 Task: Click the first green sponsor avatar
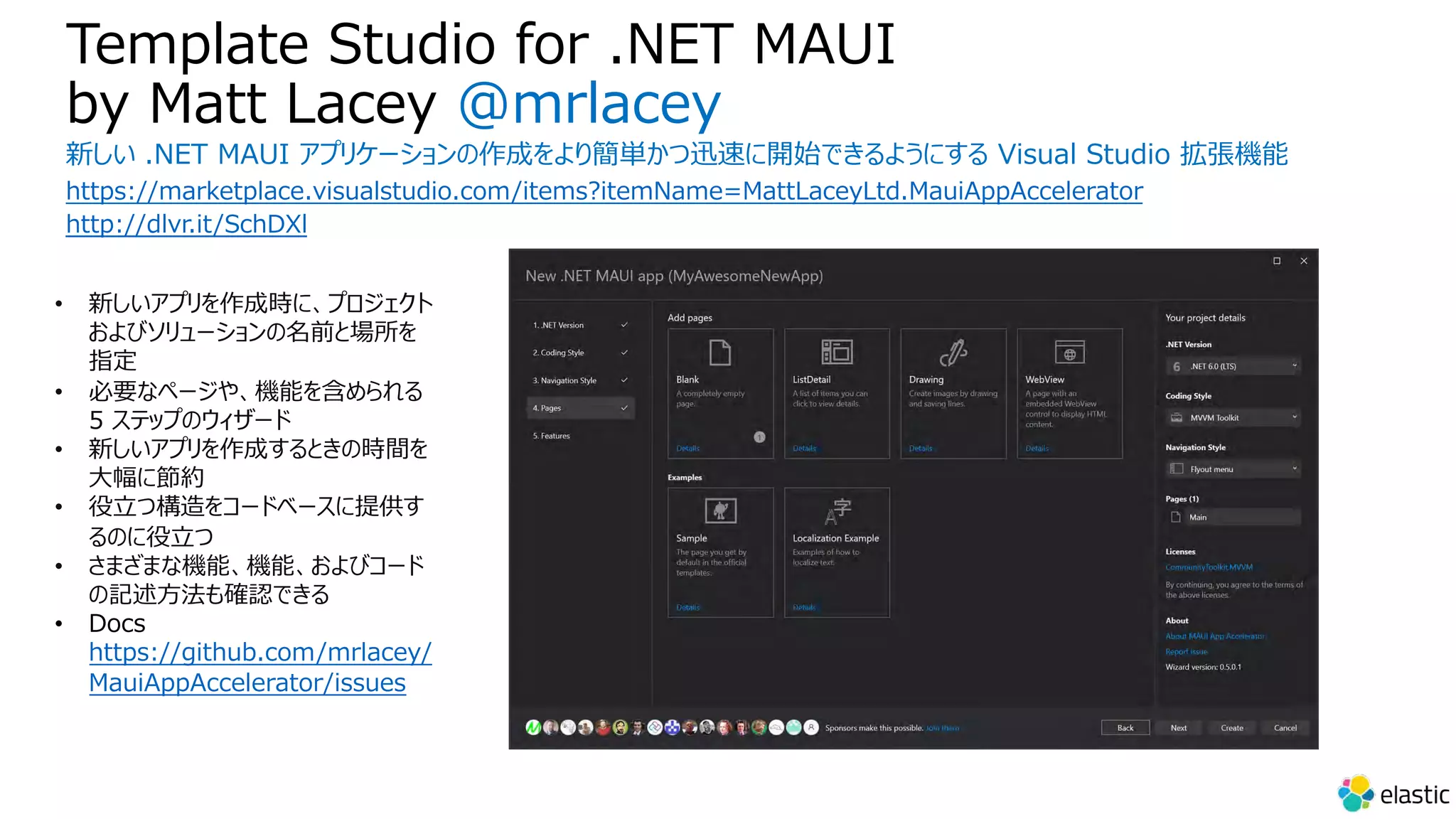pos(533,727)
